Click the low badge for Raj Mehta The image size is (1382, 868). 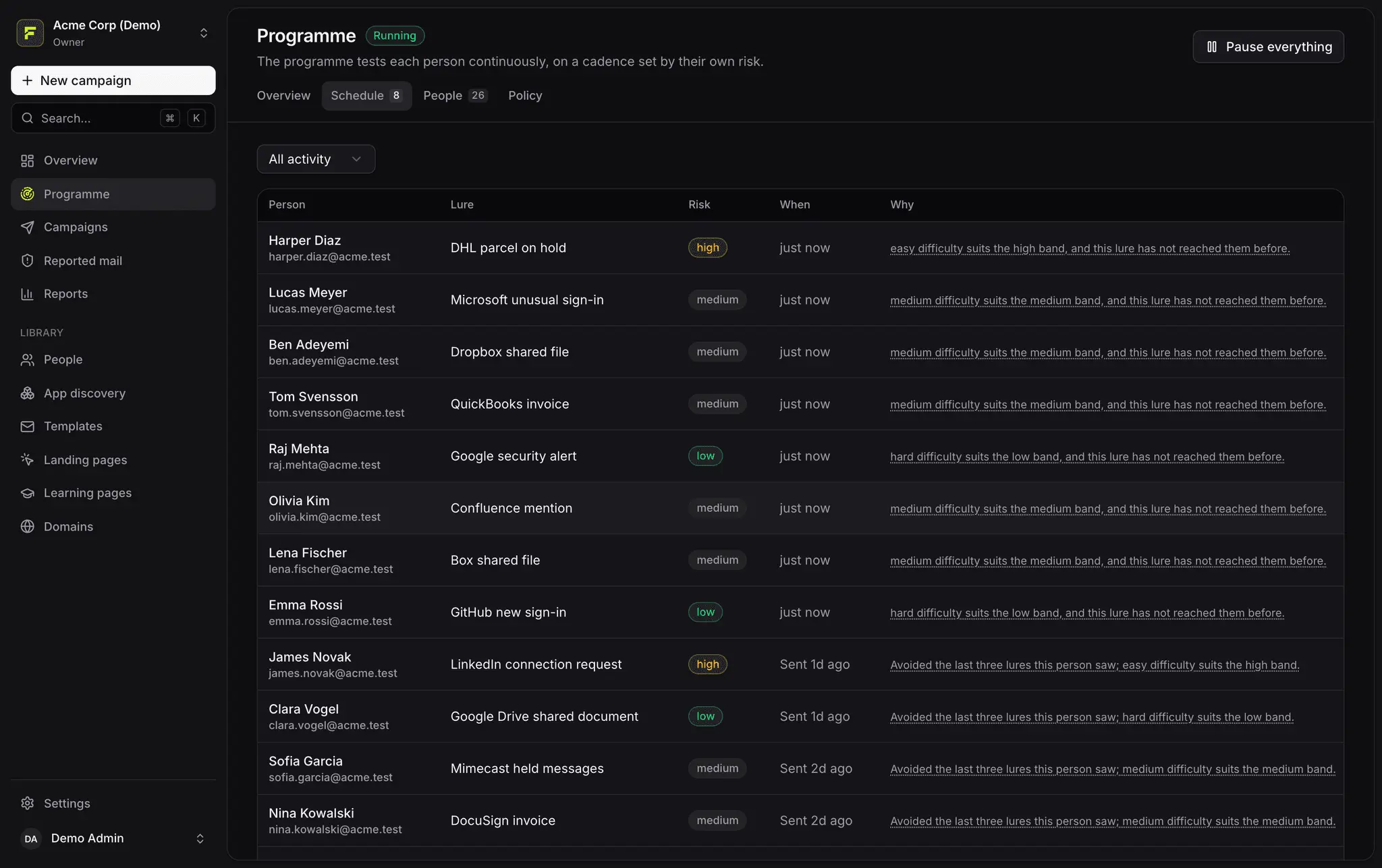(x=705, y=456)
